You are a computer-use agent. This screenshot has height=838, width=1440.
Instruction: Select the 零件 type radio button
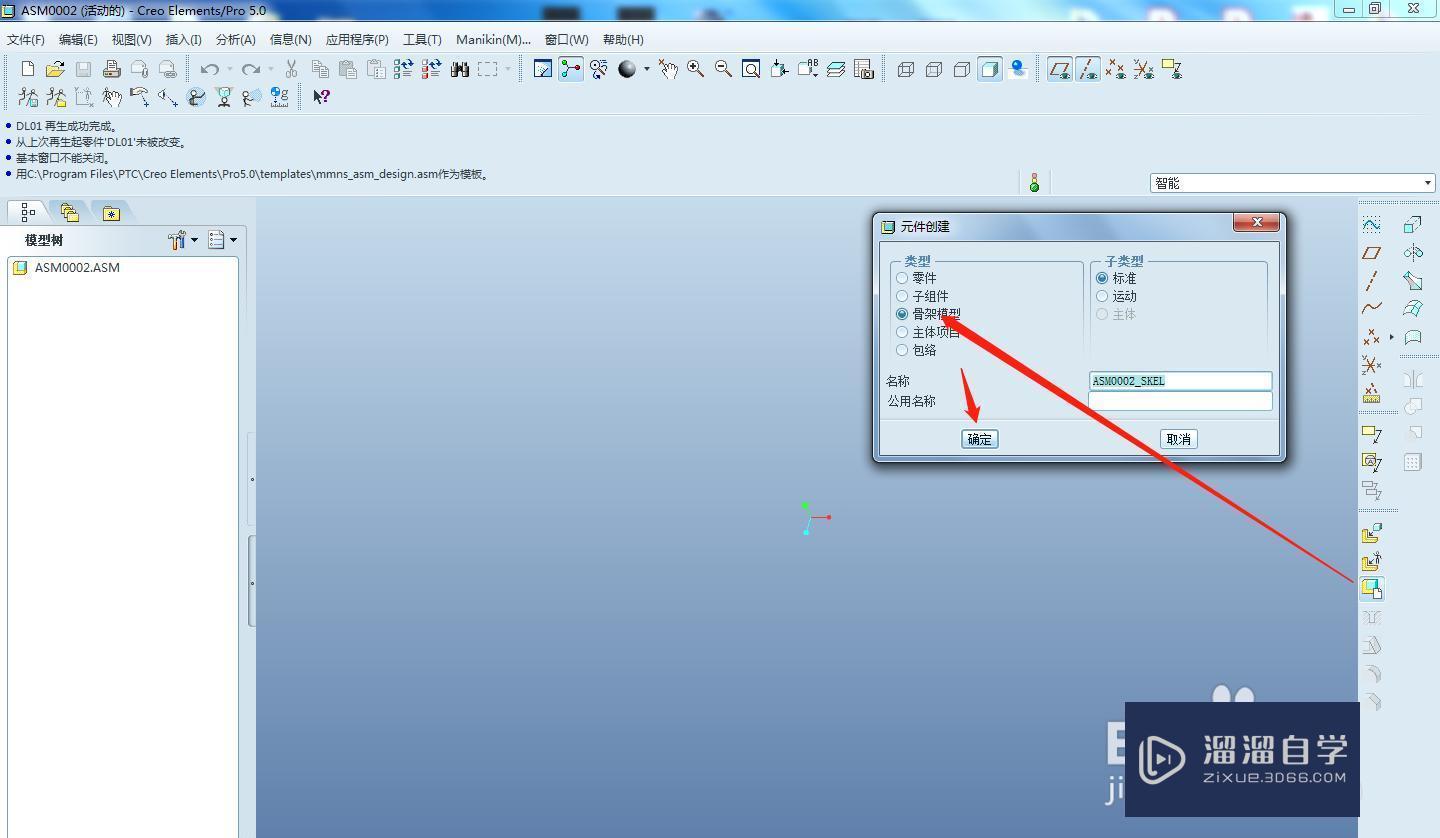tap(902, 278)
